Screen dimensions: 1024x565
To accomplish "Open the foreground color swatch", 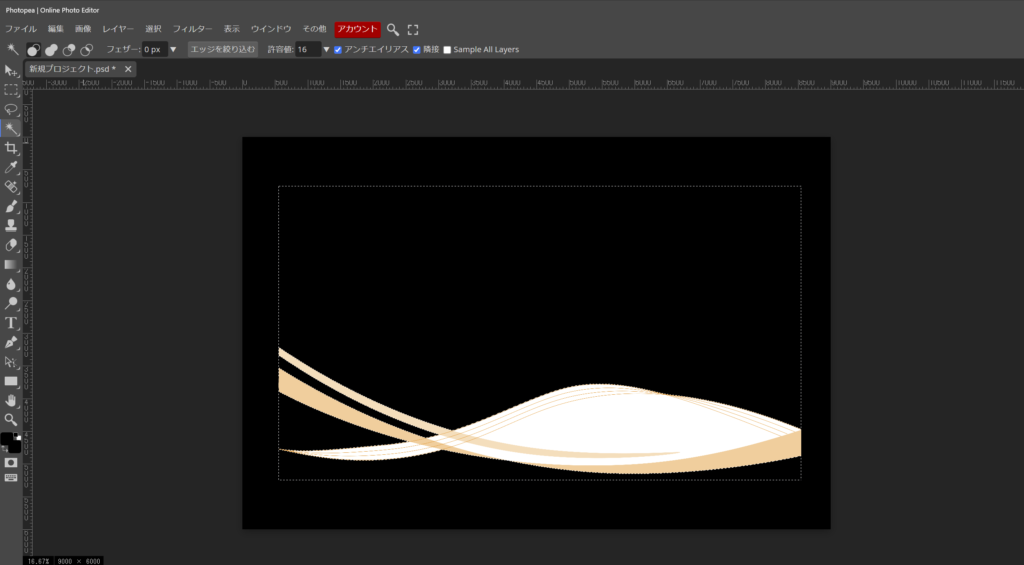I will coord(7,440).
